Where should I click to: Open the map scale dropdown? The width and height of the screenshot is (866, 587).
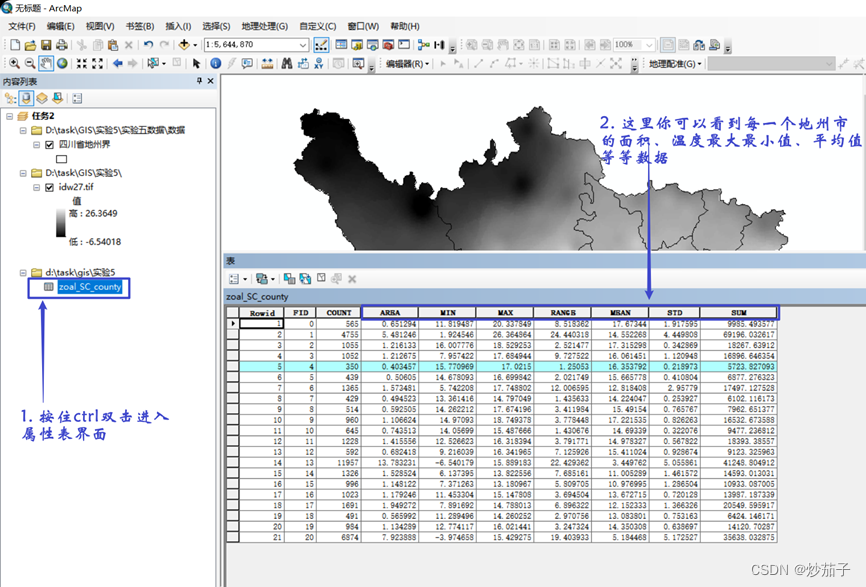point(303,45)
